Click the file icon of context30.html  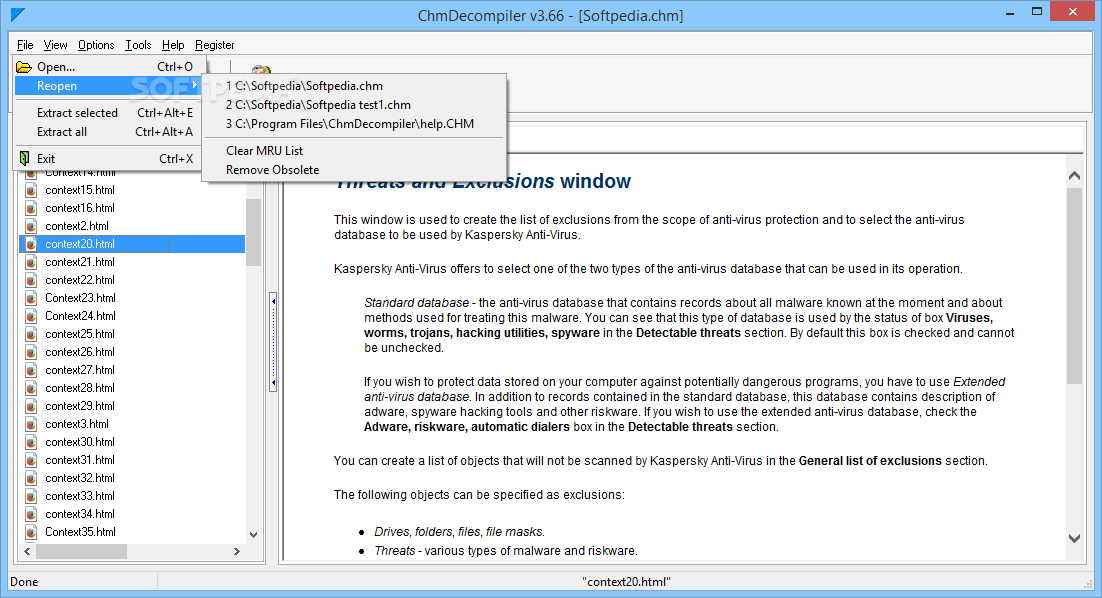pyautogui.click(x=31, y=442)
